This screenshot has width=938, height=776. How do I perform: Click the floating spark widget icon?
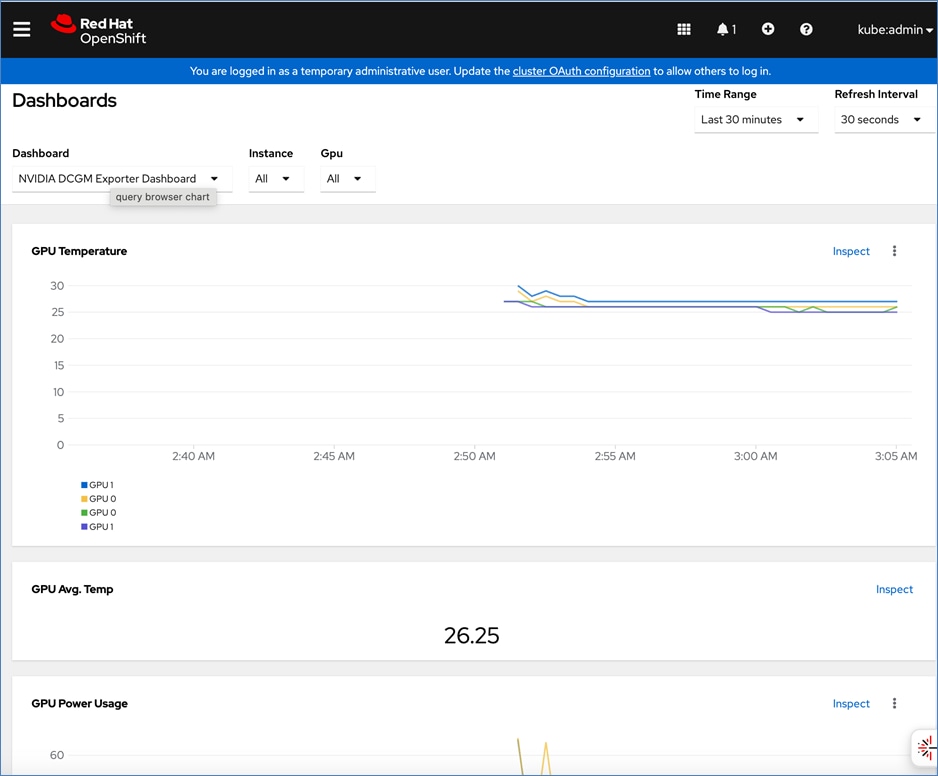925,747
